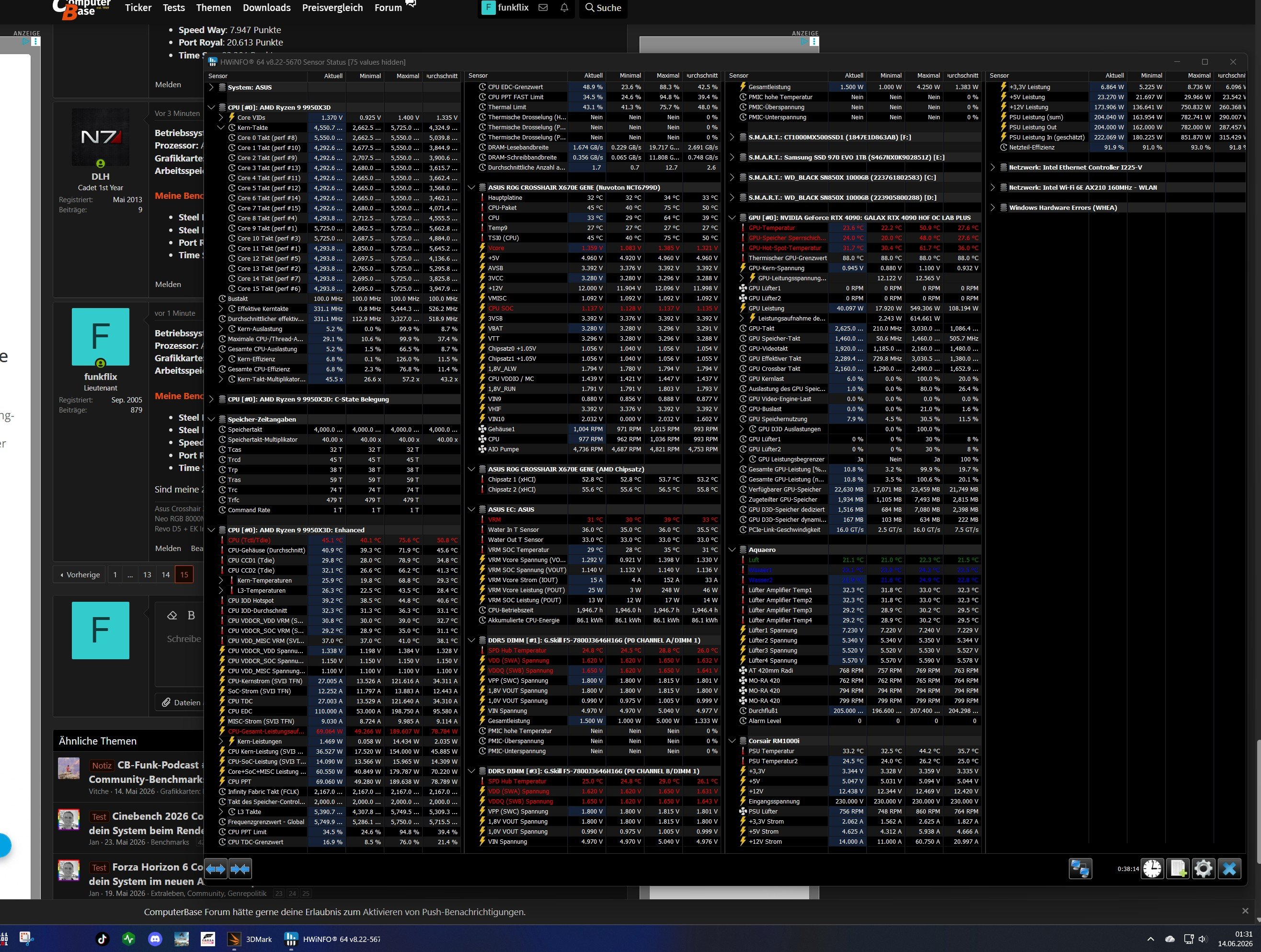The height and width of the screenshot is (952, 1261).
Task: Expand Windows Hardware Errors (WHEA) group
Action: [993, 207]
